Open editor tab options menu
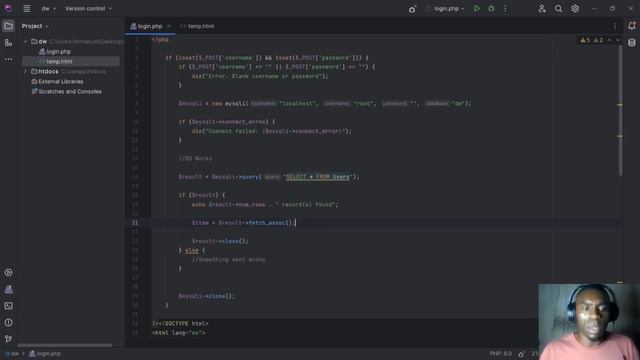The width and height of the screenshot is (640, 360). (615, 26)
